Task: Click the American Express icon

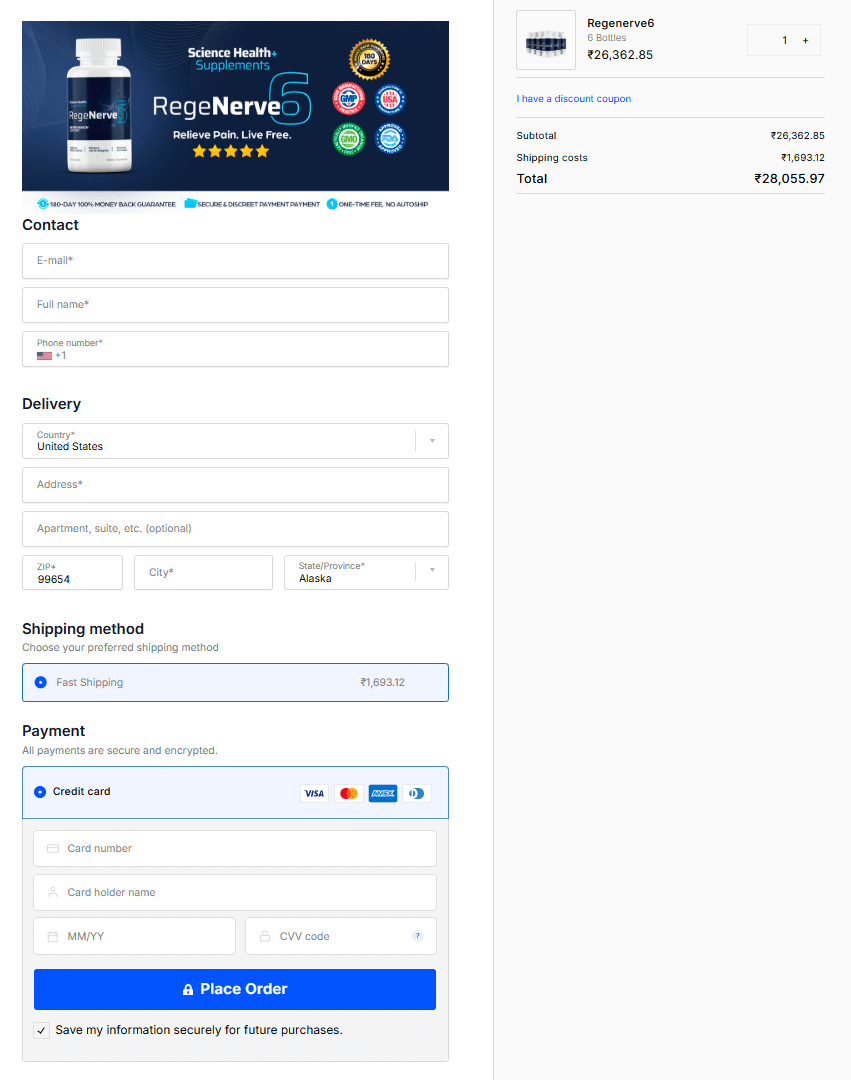Action: tap(382, 792)
